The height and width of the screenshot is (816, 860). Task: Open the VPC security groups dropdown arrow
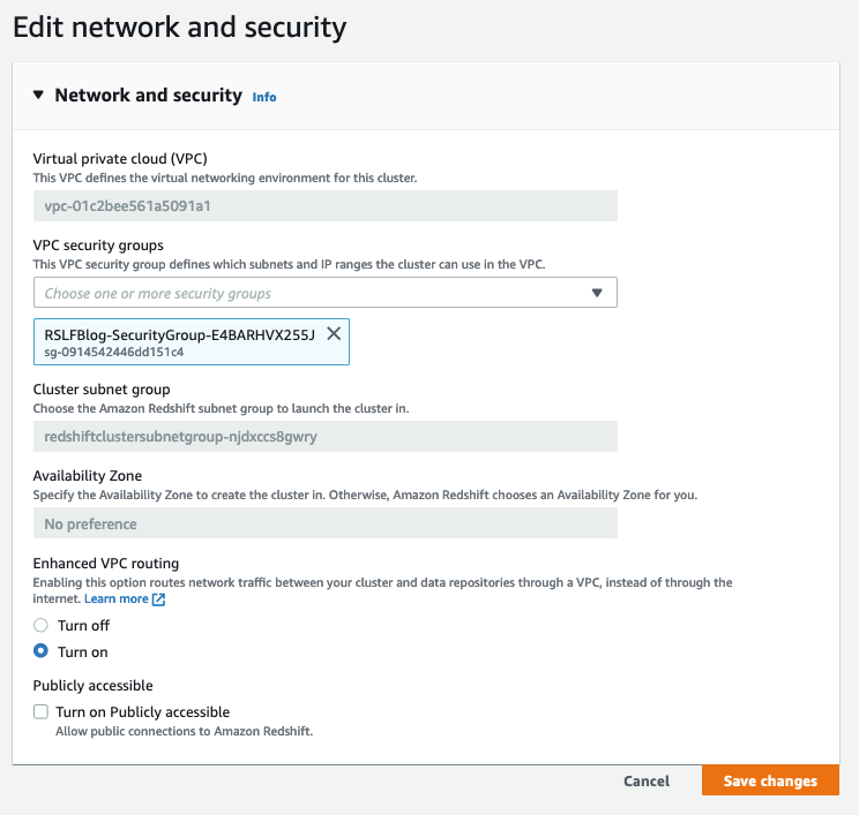[x=597, y=293]
